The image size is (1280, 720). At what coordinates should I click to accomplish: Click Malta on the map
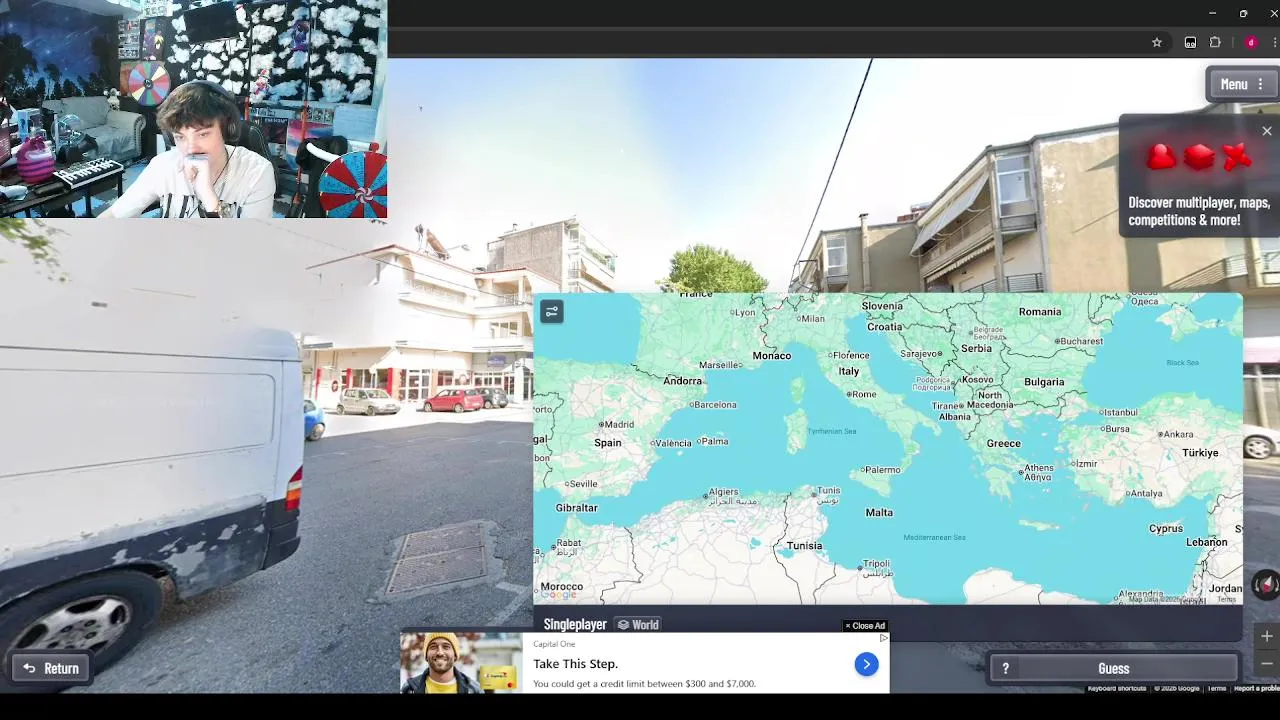pos(879,513)
